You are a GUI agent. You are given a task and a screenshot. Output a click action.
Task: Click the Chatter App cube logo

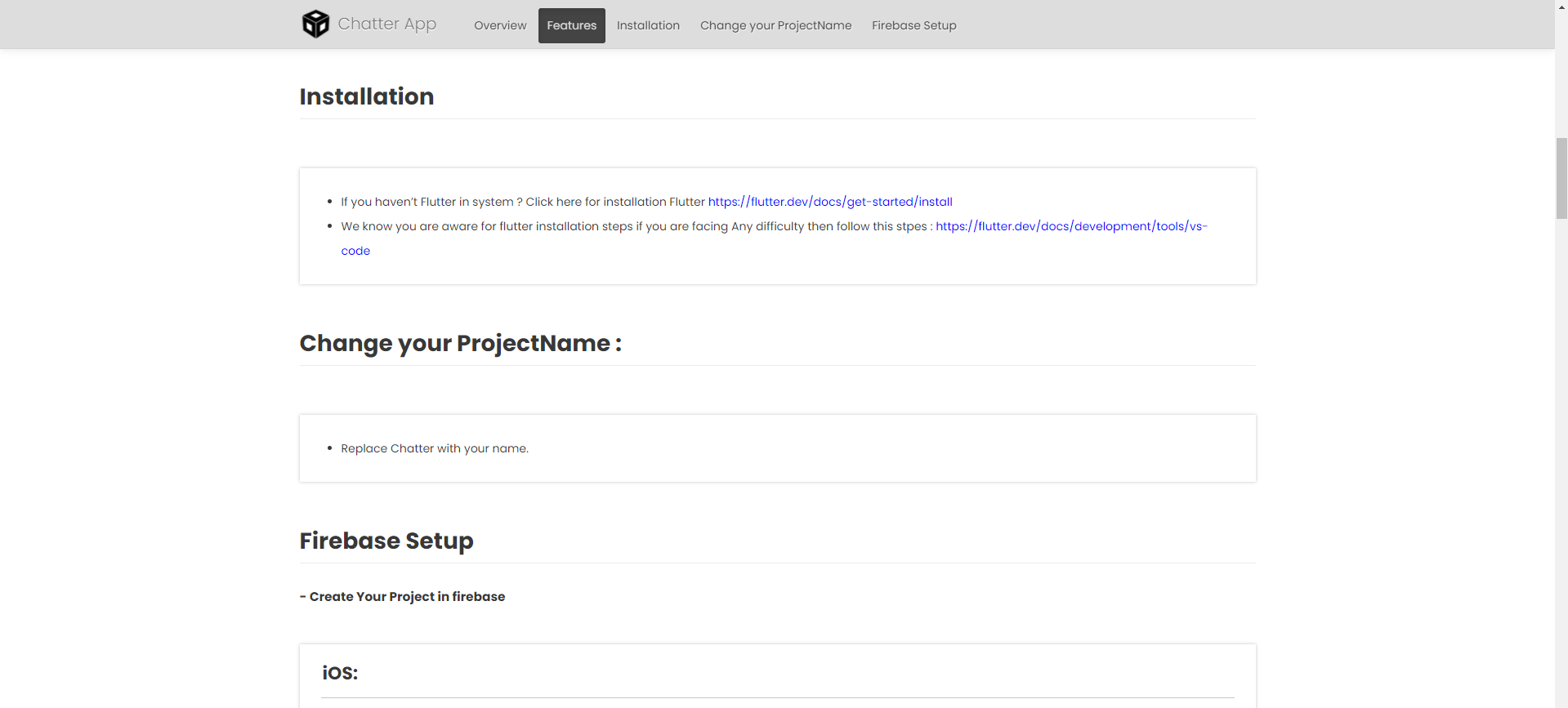(315, 24)
